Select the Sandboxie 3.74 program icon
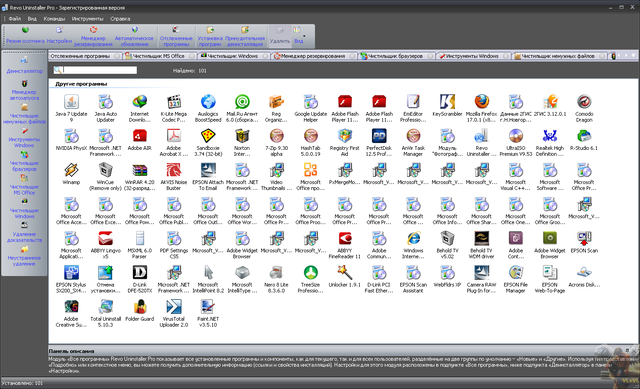The height and width of the screenshot is (389, 640). [x=208, y=142]
